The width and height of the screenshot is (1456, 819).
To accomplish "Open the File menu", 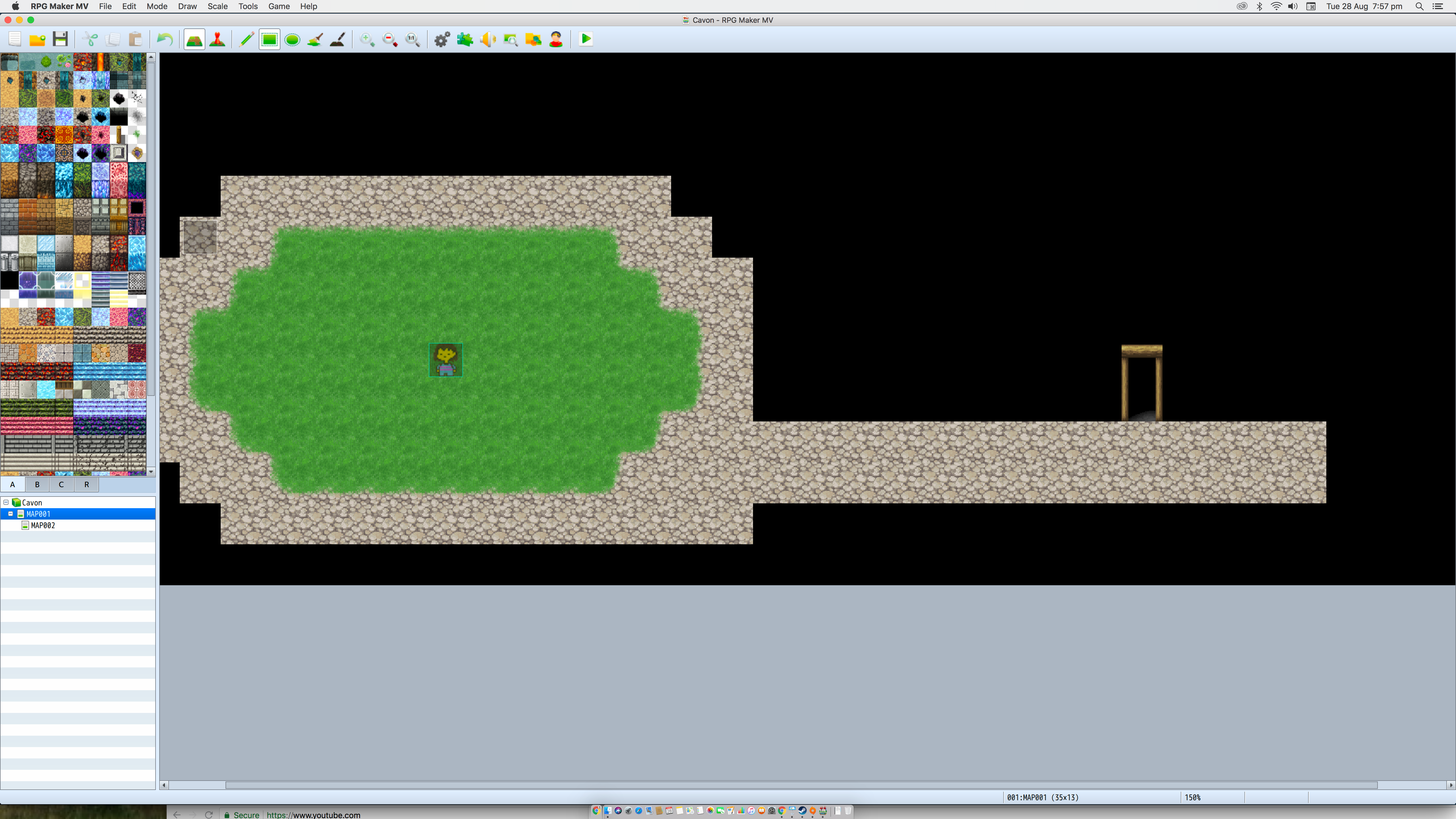I will tap(105, 6).
